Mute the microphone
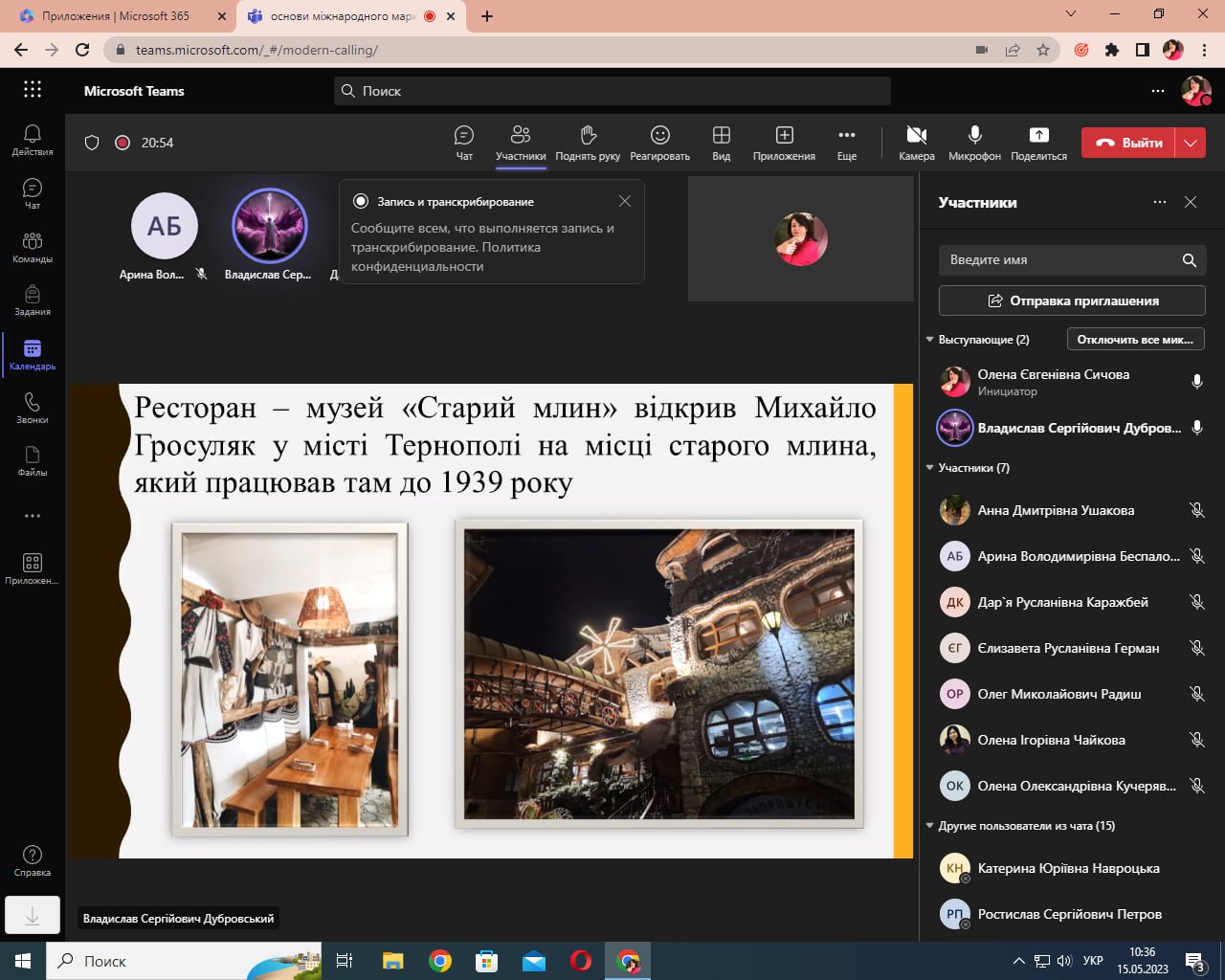1225x980 pixels. tap(974, 143)
